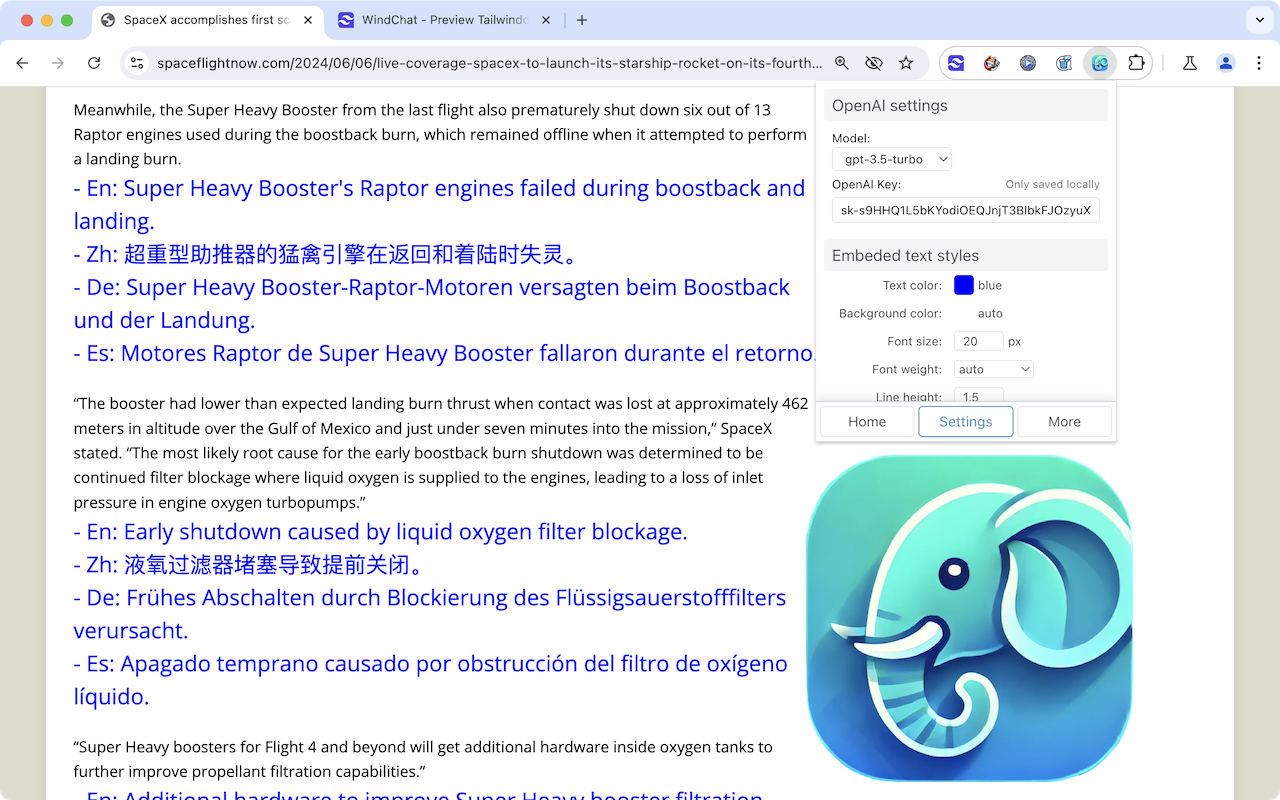Click the browser forward arrow

58,63
